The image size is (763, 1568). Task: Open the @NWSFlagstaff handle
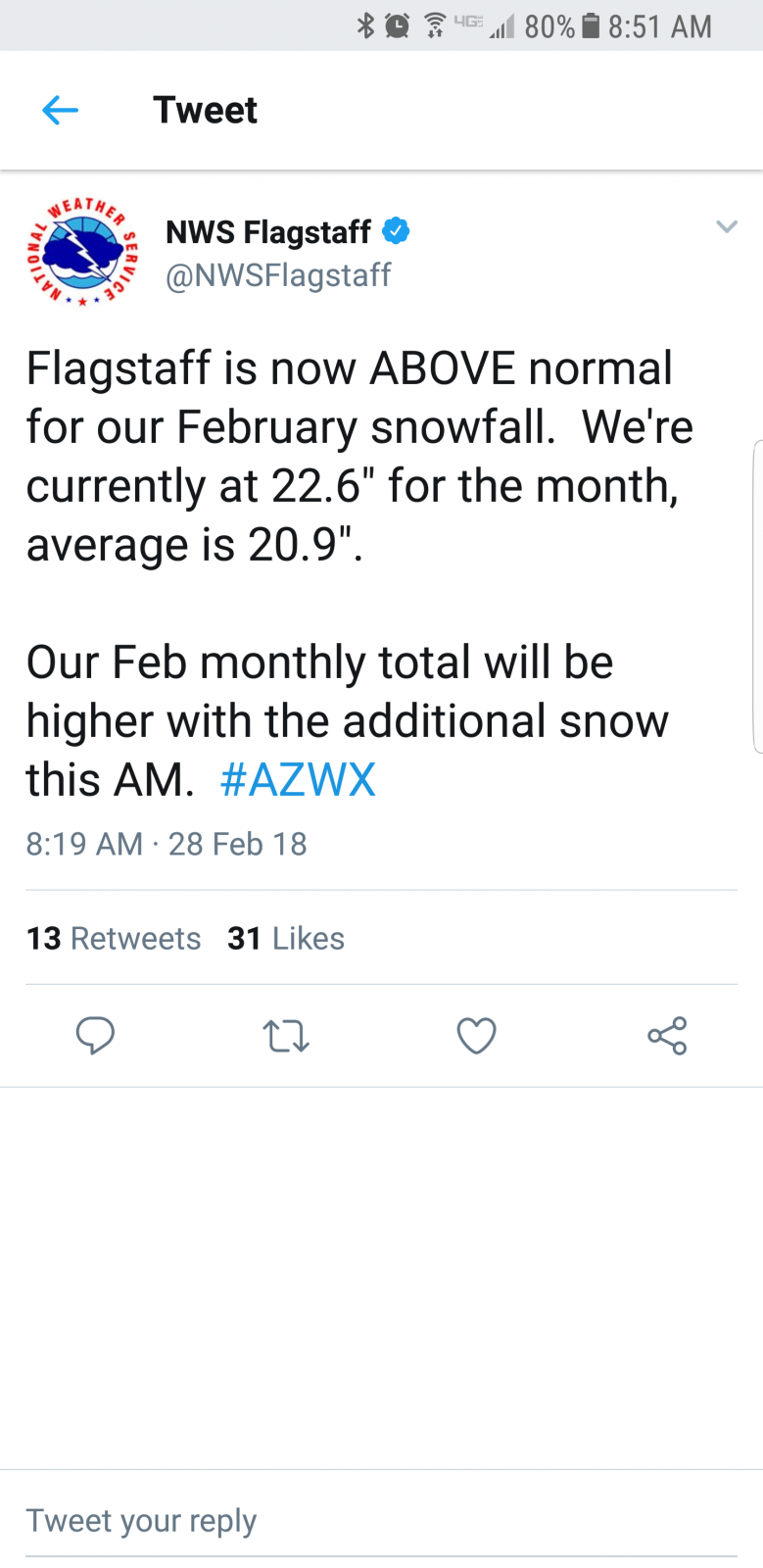pos(278,275)
